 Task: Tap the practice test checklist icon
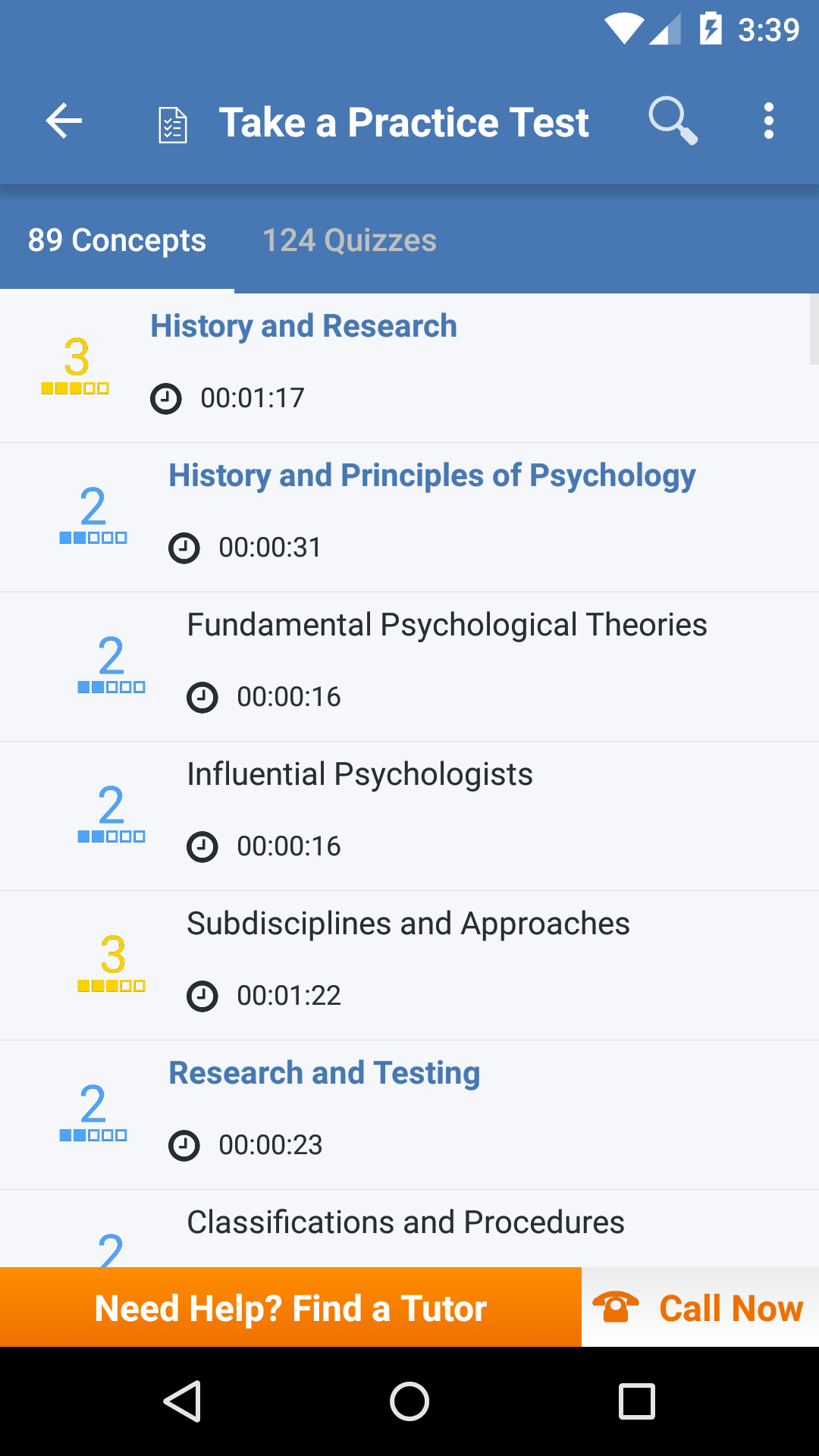[x=173, y=125]
